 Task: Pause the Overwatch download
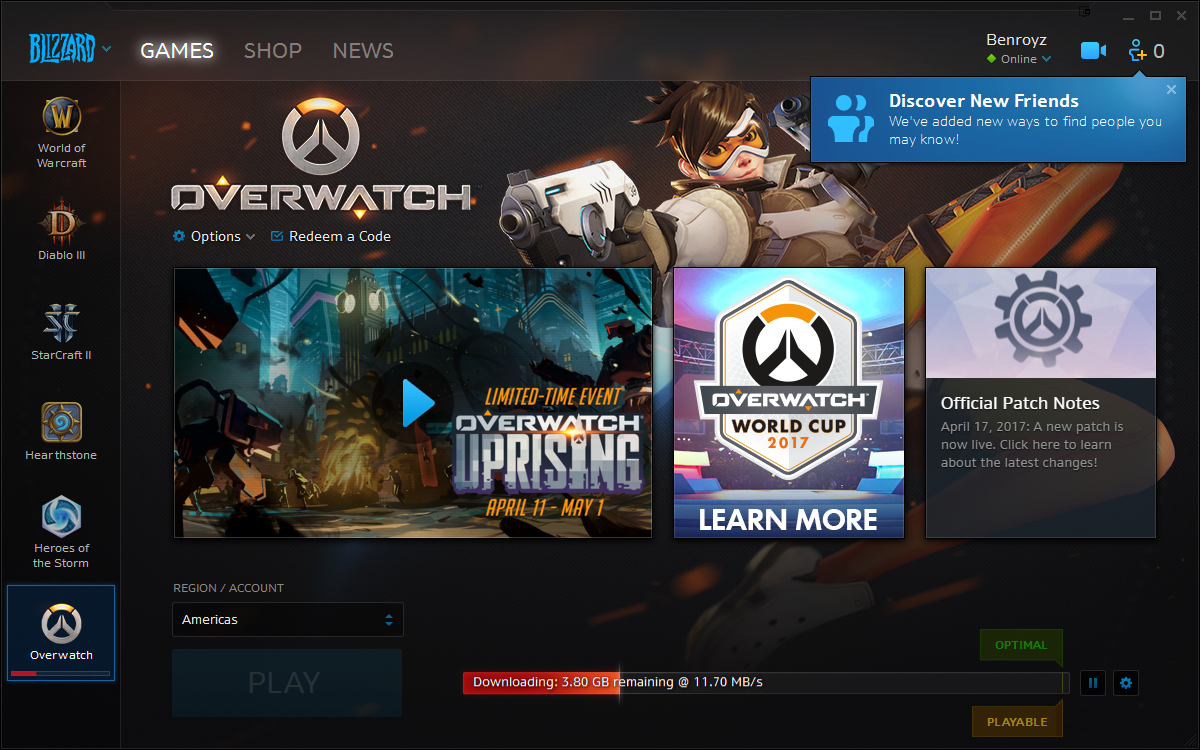[1092, 683]
